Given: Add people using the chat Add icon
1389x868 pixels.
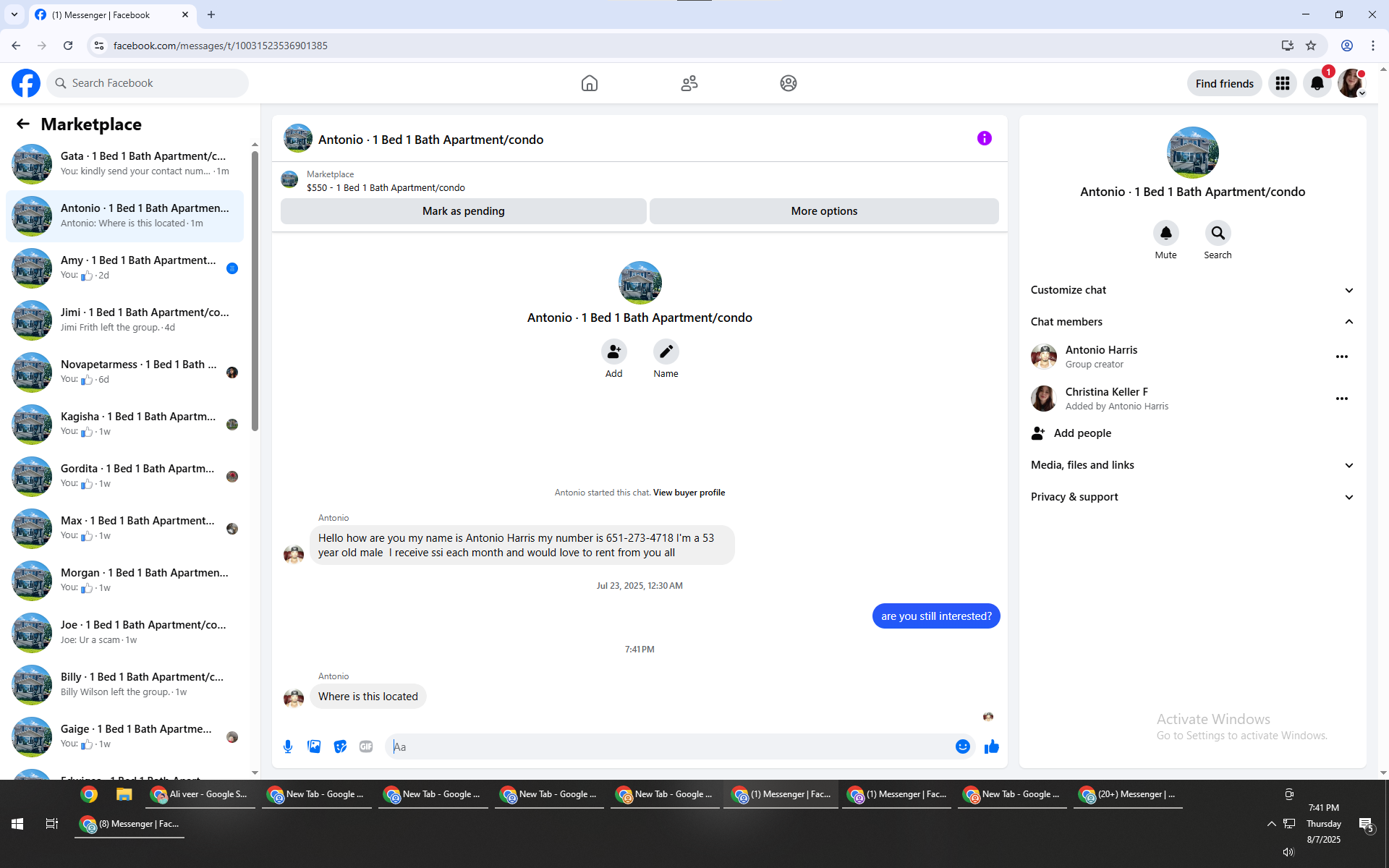Looking at the screenshot, I should [613, 352].
